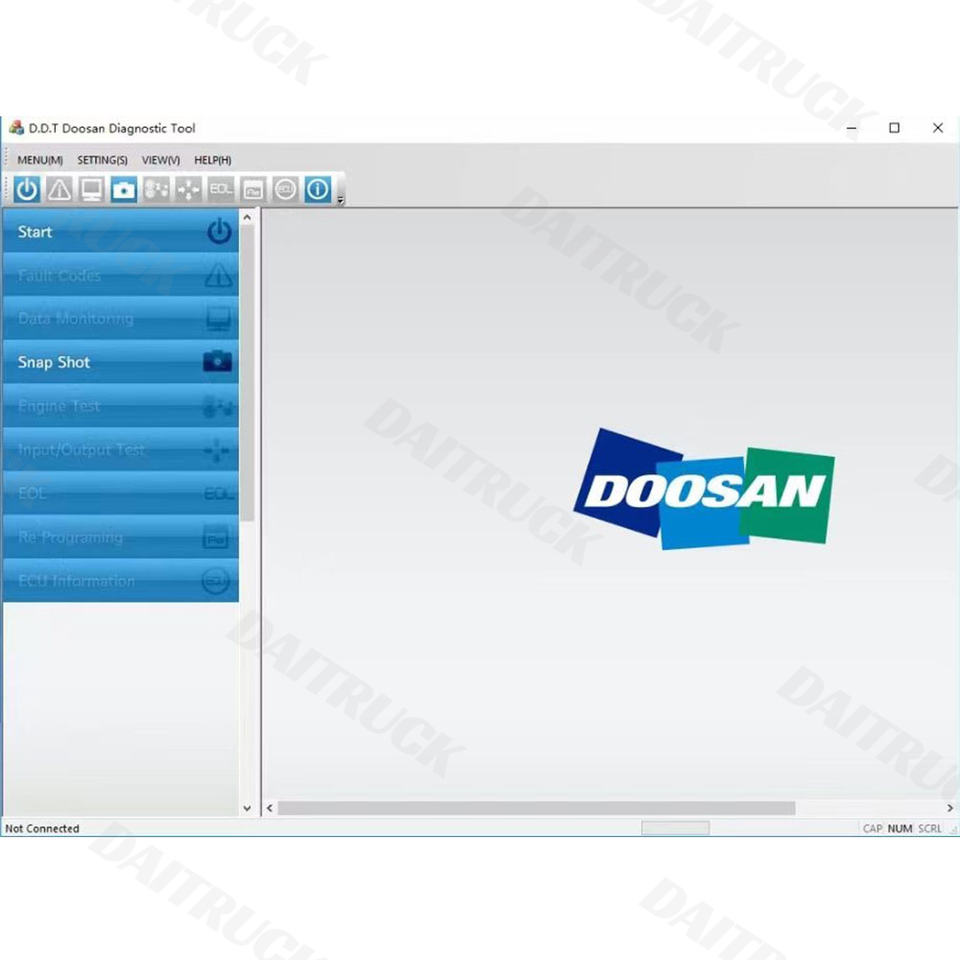Select Snap Shot in the side panel

(x=121, y=362)
